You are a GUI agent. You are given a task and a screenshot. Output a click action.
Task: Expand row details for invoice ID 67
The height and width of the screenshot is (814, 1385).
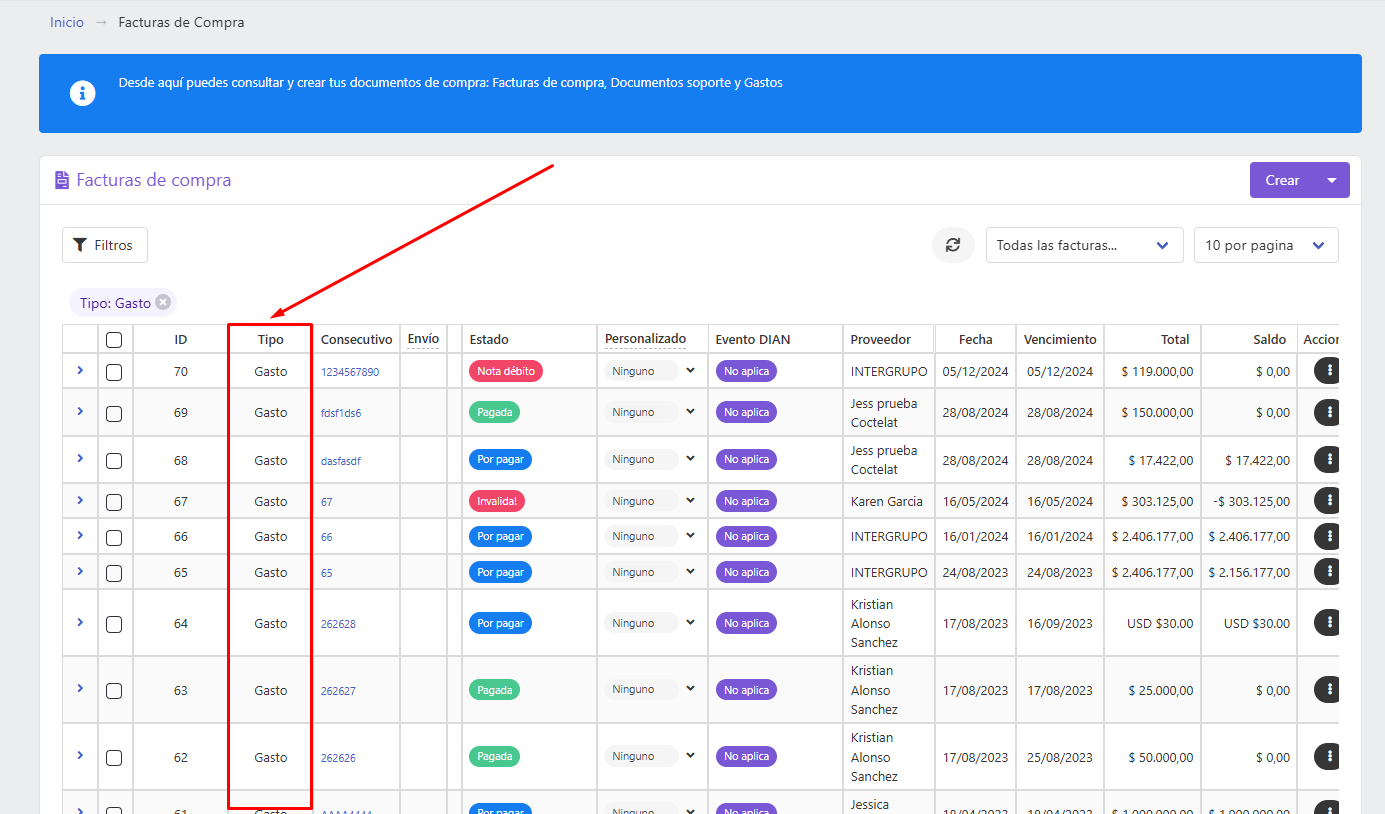(x=80, y=500)
